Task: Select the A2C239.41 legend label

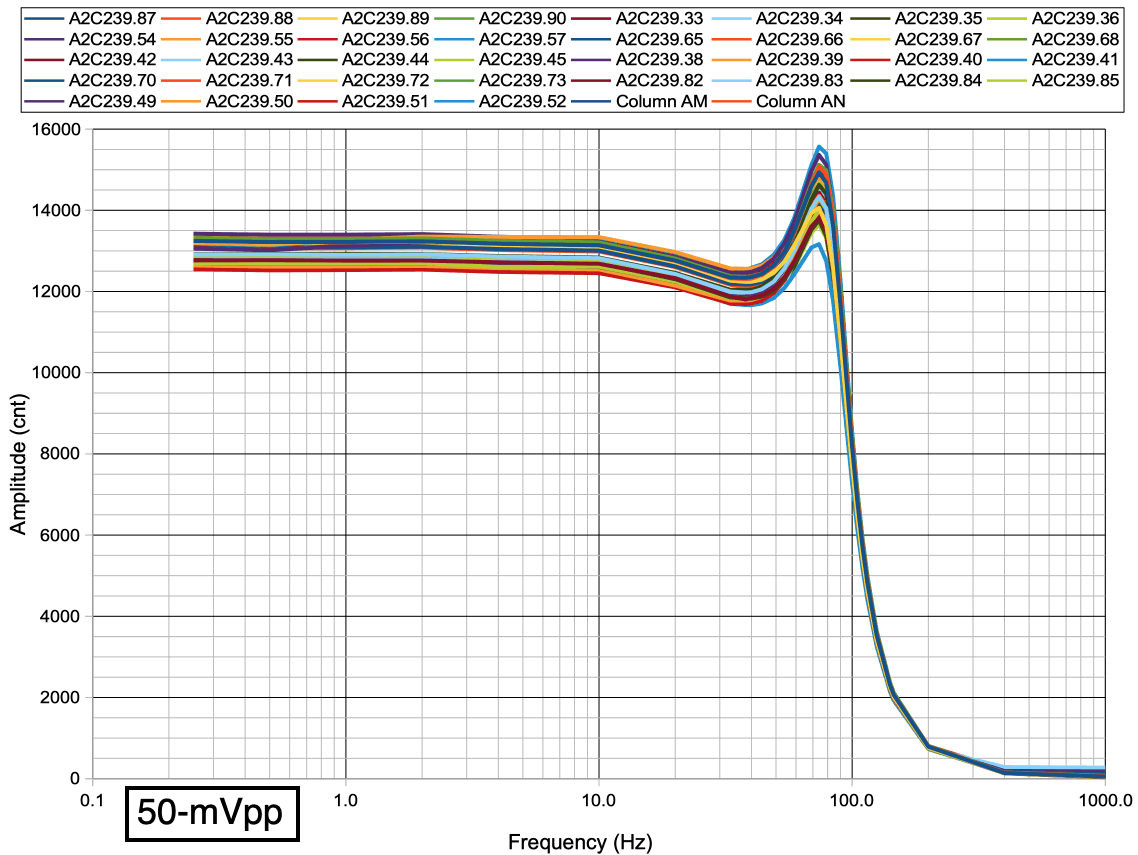Action: (x=1075, y=59)
